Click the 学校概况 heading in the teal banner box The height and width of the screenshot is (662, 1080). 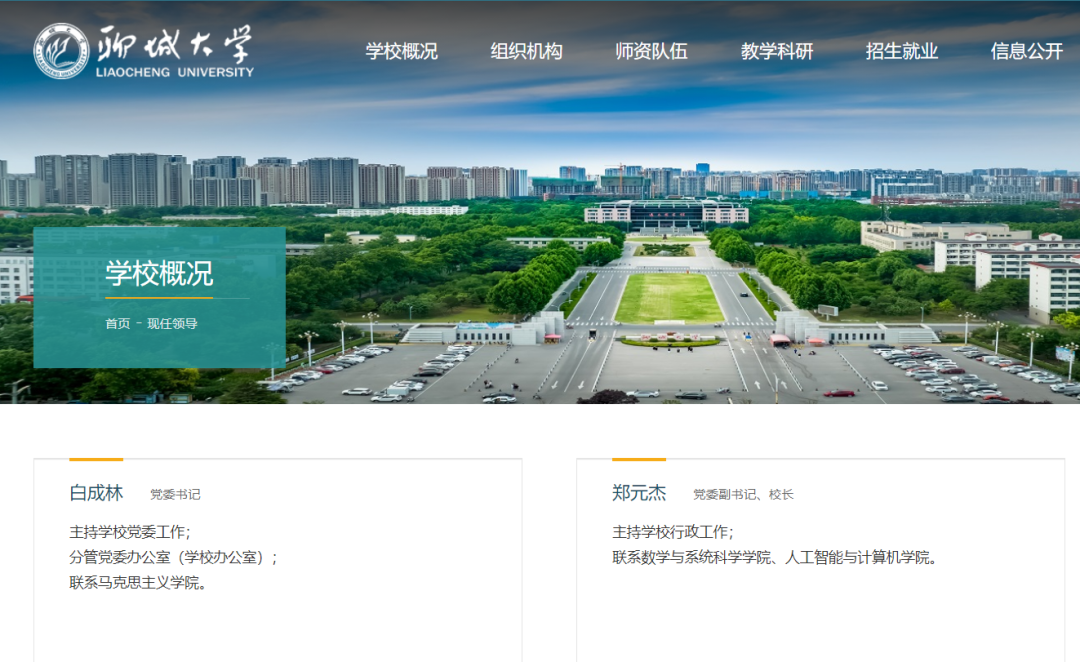pyautogui.click(x=159, y=273)
